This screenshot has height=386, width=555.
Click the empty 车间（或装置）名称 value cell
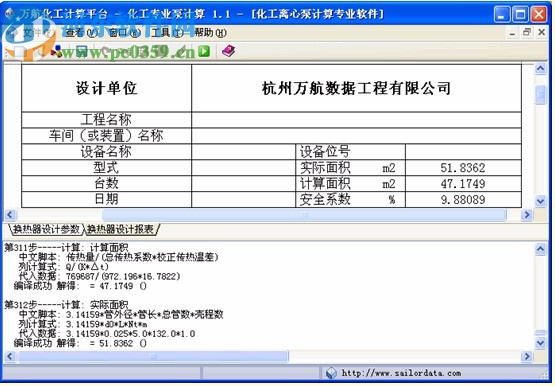point(356,136)
